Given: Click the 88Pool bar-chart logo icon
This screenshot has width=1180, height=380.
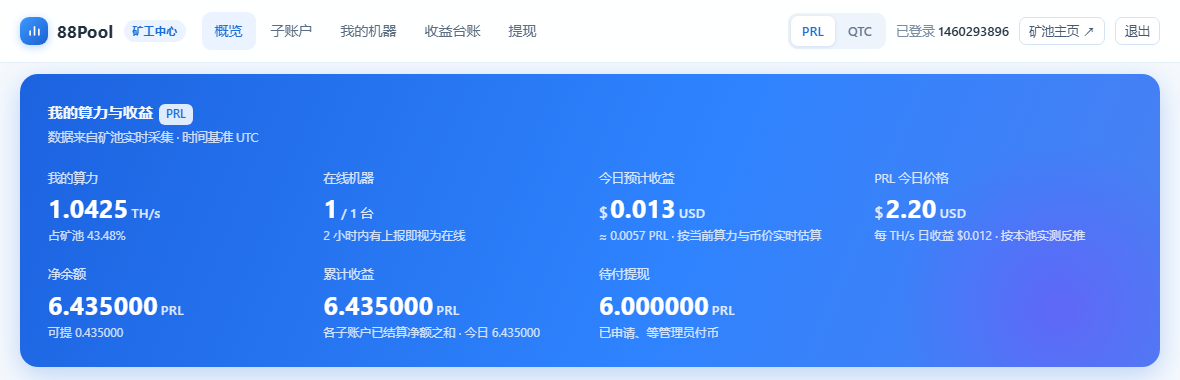Looking at the screenshot, I should pyautogui.click(x=34, y=32).
